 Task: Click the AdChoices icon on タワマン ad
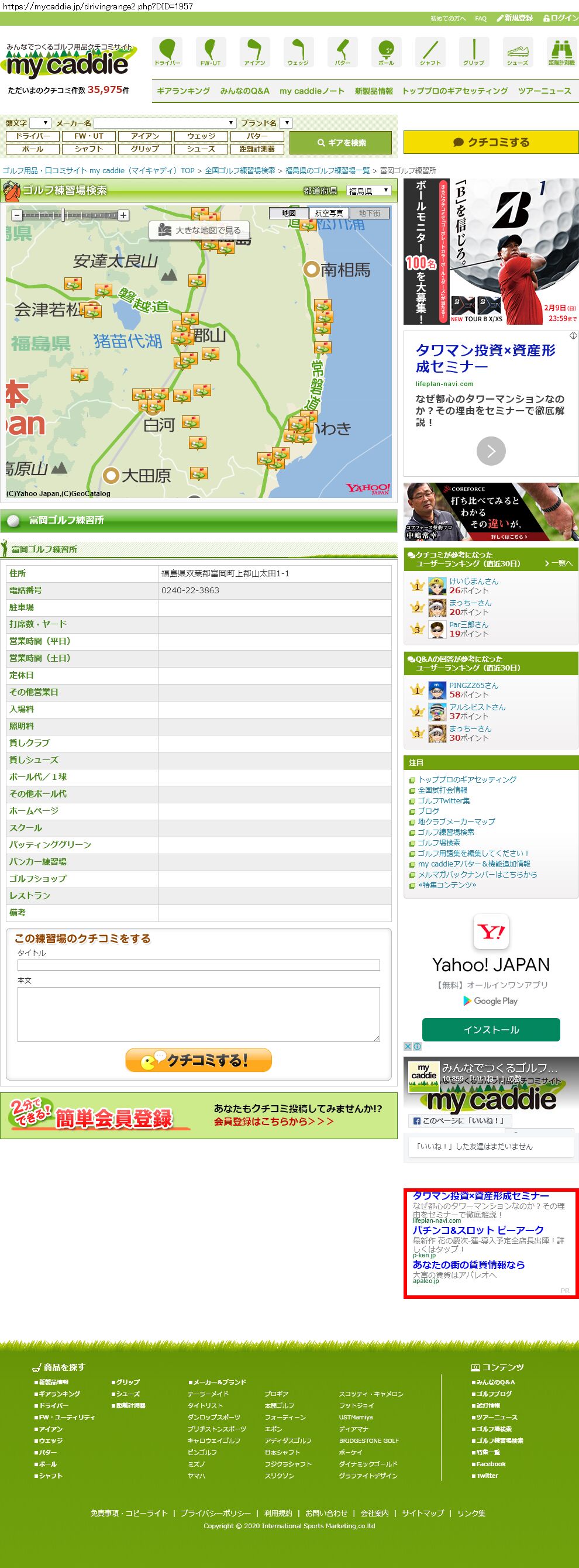(573, 335)
